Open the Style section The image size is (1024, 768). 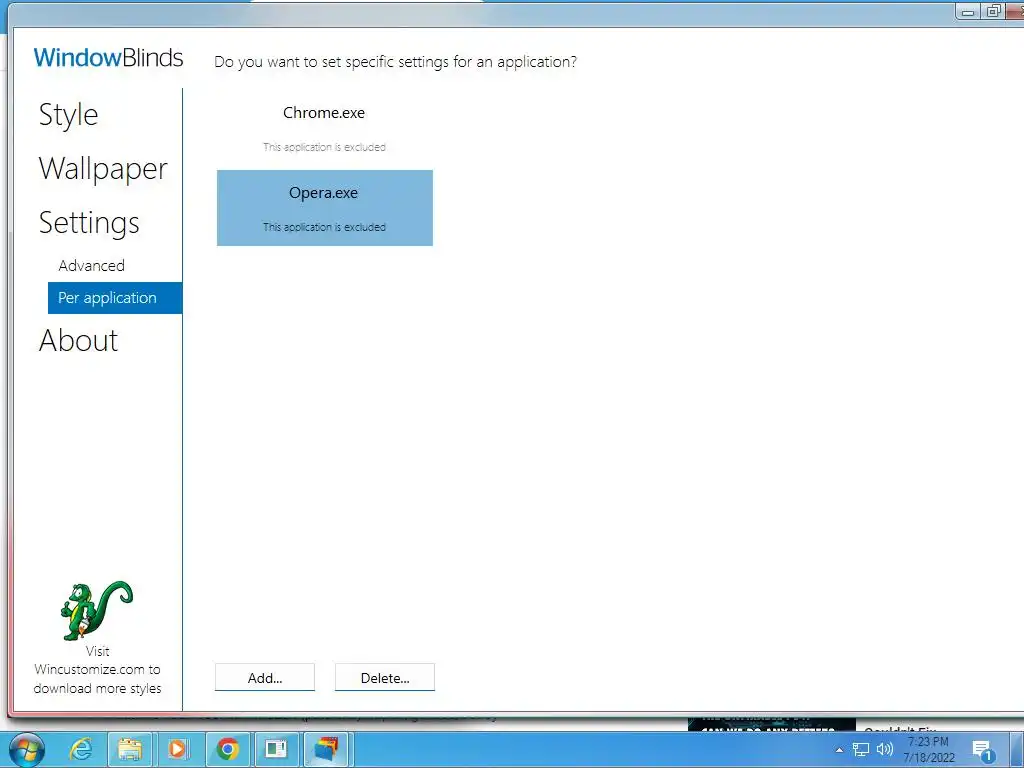click(69, 115)
